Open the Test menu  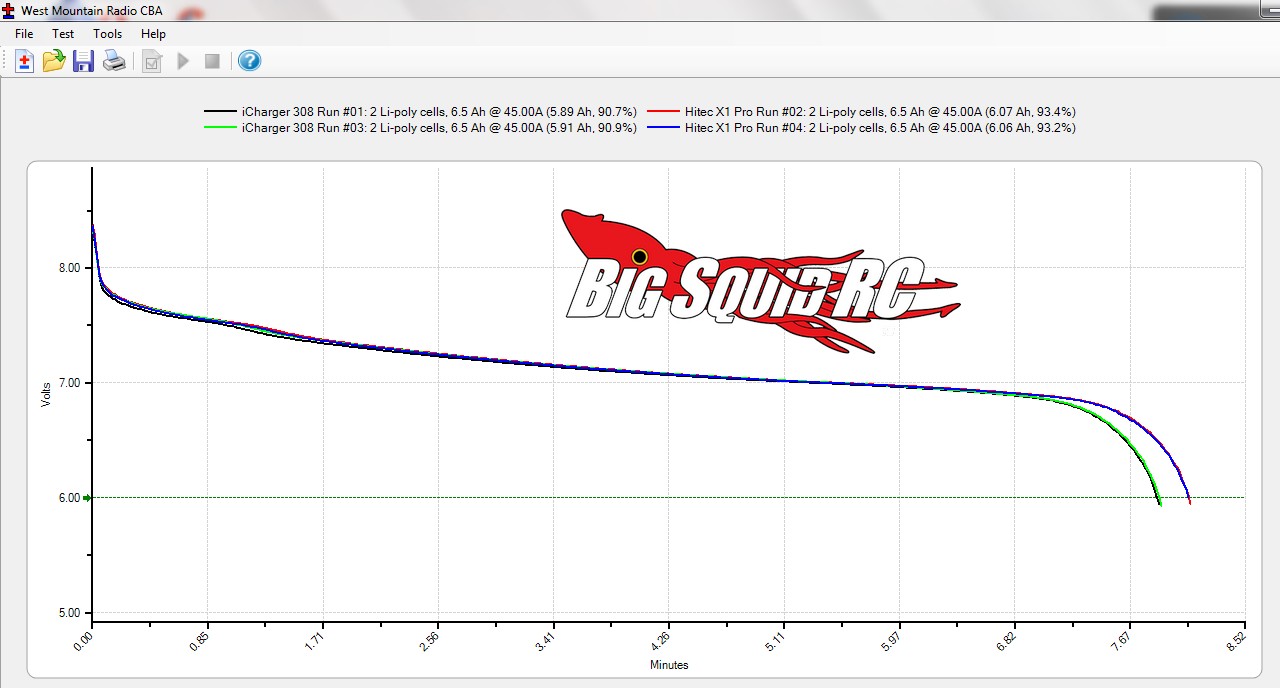(63, 34)
